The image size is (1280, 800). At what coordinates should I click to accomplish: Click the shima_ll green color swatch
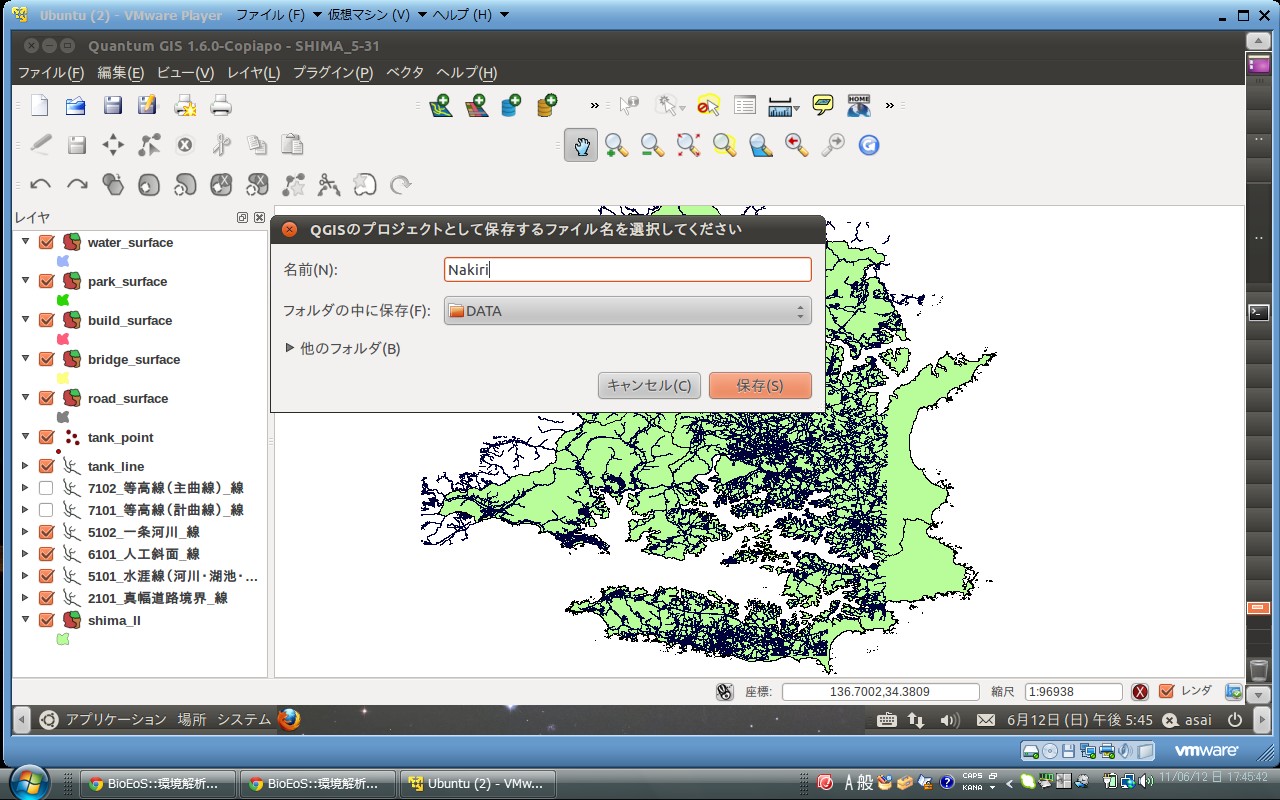[x=63, y=638]
